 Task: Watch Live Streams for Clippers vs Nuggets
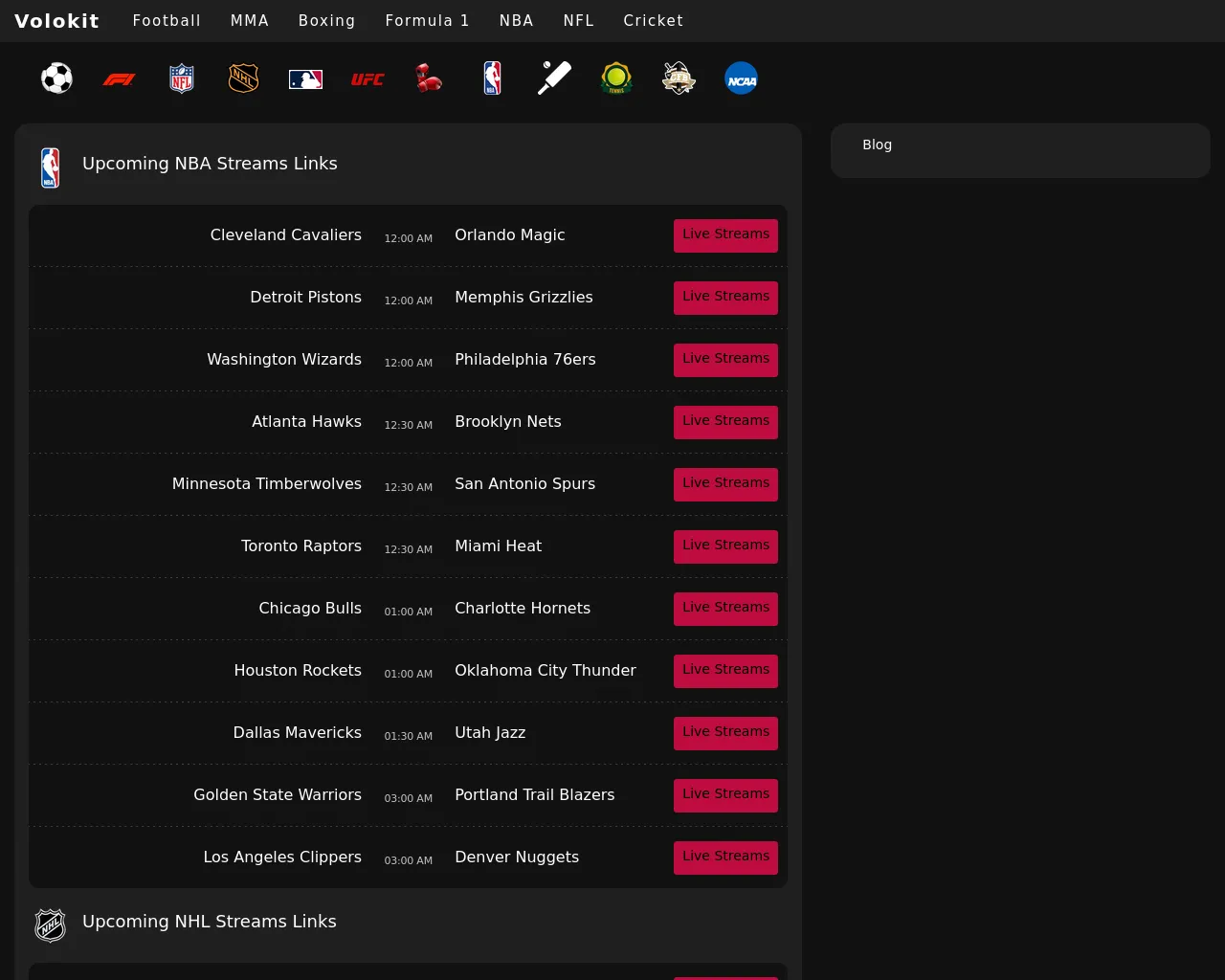(x=725, y=857)
